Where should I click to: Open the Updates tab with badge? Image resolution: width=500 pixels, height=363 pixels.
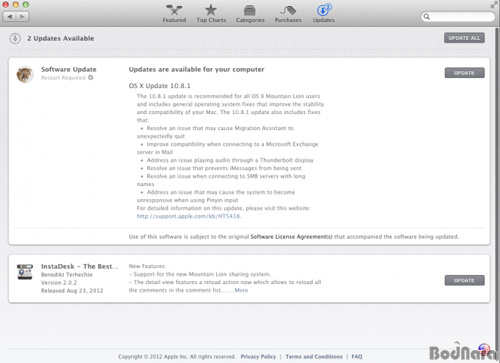click(x=324, y=13)
